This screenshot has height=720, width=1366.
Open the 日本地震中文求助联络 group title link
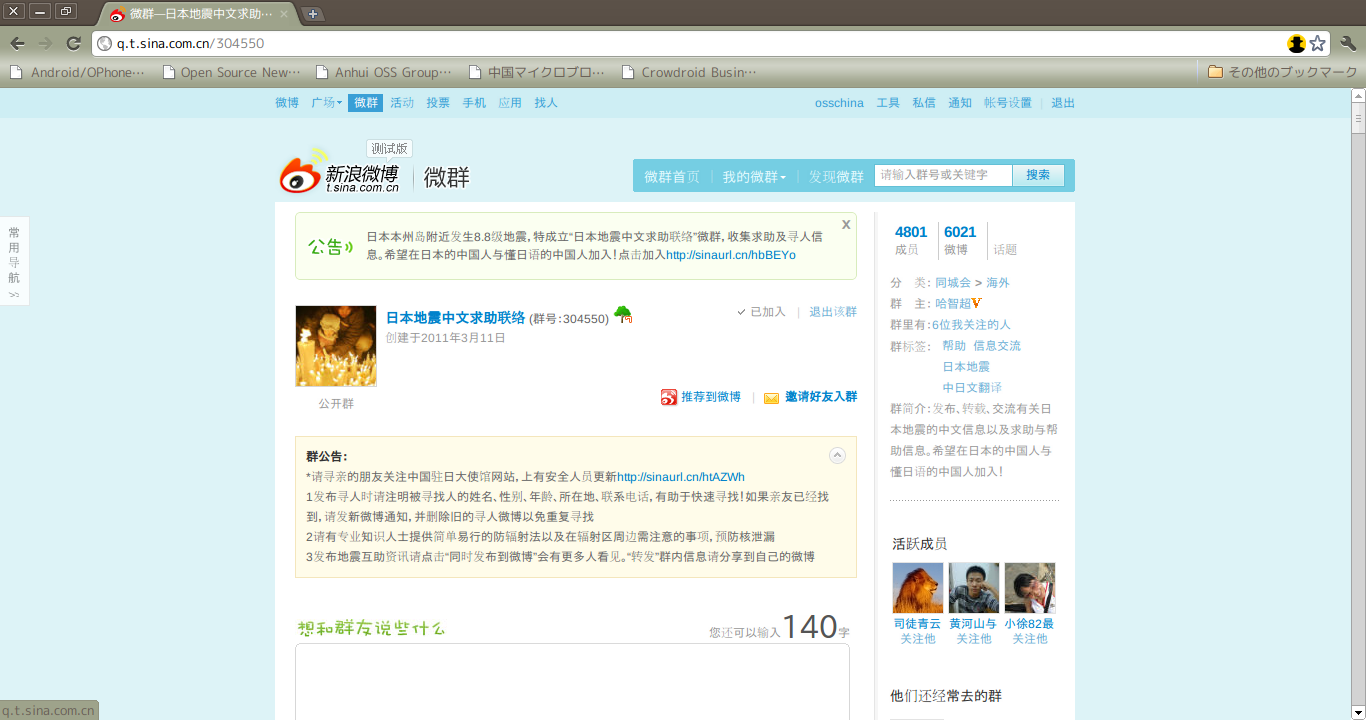[455, 318]
